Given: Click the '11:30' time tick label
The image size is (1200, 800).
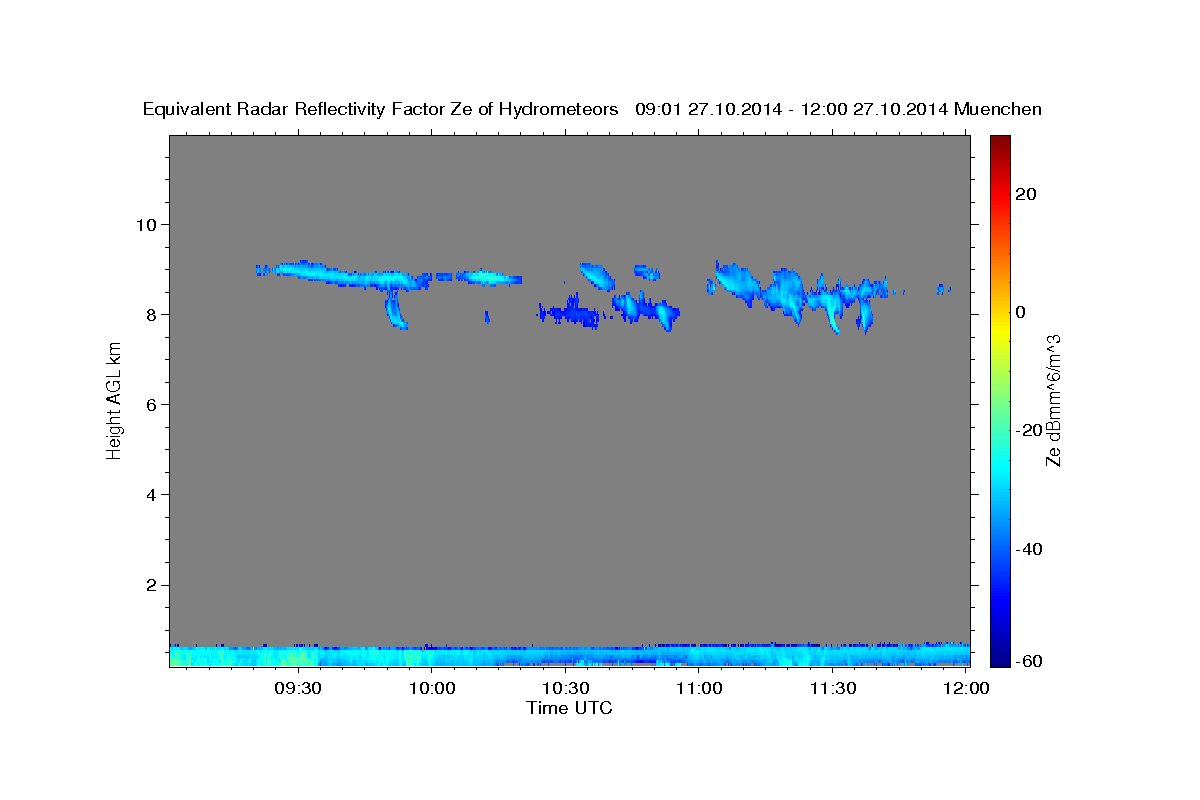Looking at the screenshot, I should pos(832,688).
